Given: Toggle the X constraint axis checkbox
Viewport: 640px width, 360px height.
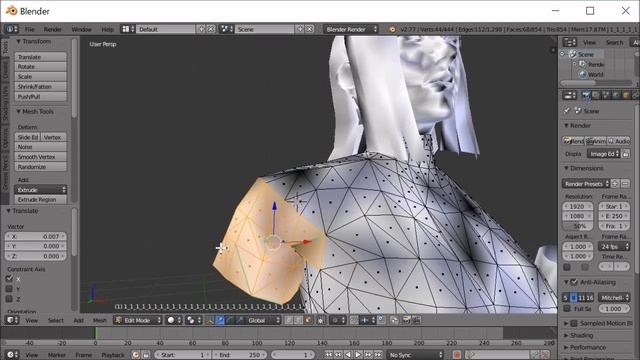Looking at the screenshot, I should (9, 279).
